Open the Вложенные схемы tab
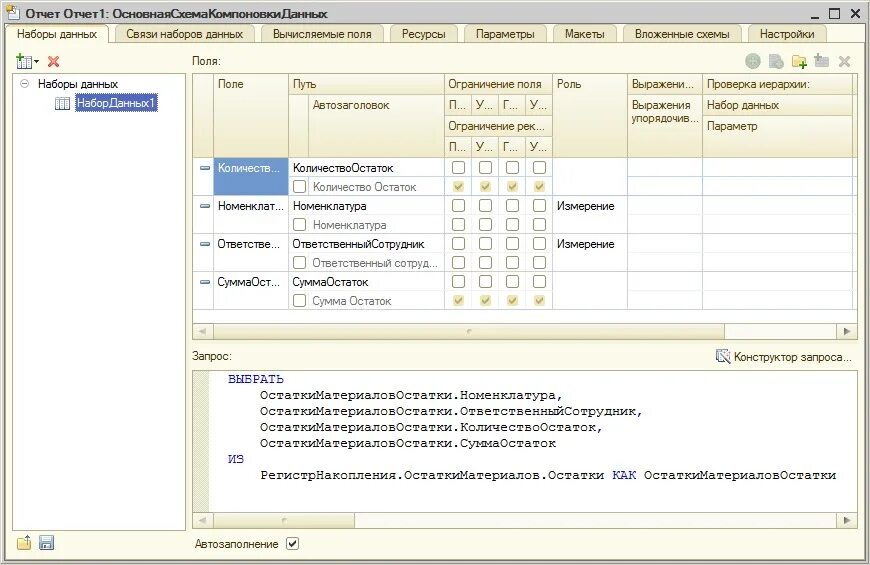Image resolution: width=870 pixels, height=565 pixels. 682,34
